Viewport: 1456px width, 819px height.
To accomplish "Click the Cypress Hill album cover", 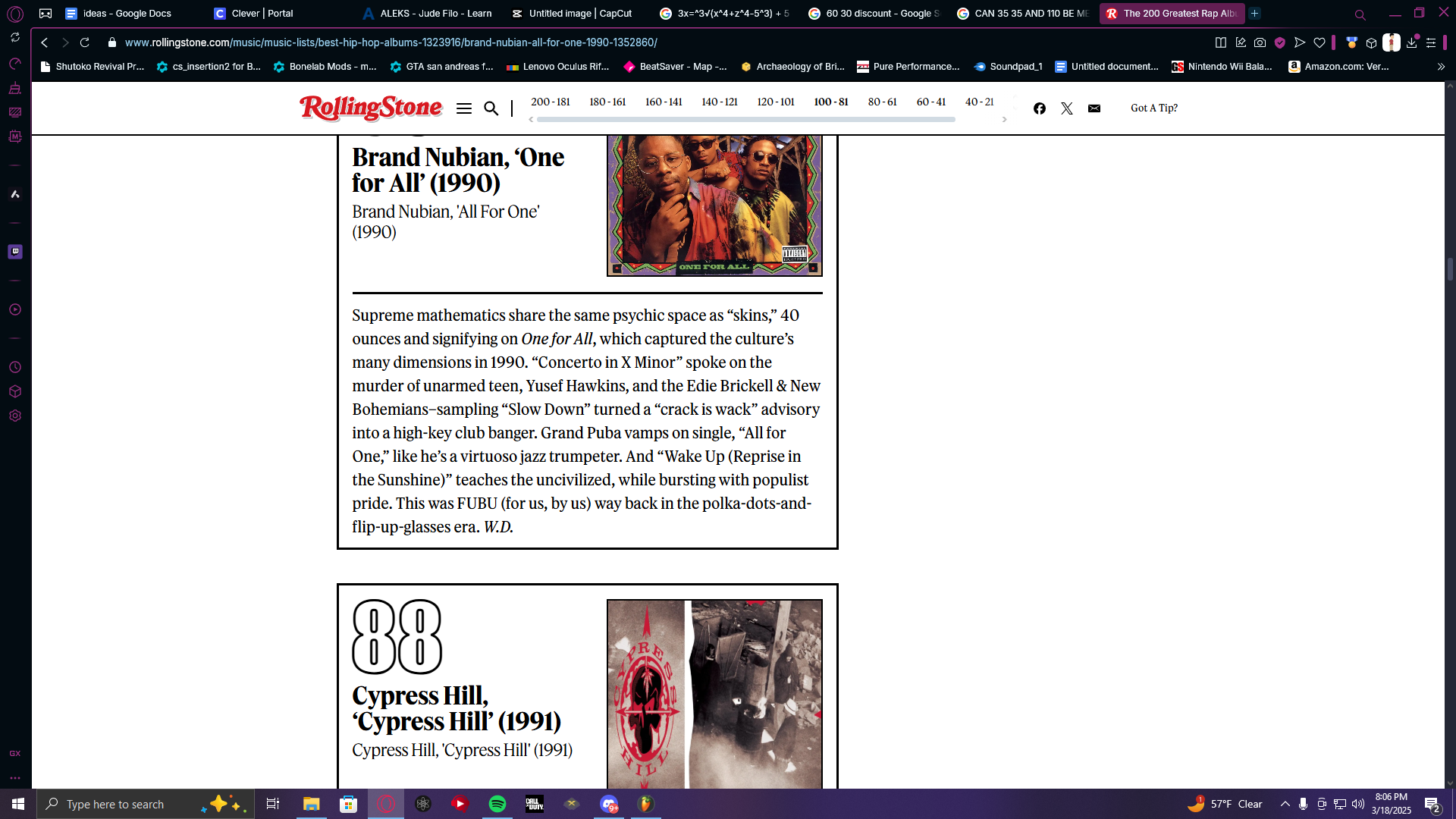I will (x=714, y=694).
